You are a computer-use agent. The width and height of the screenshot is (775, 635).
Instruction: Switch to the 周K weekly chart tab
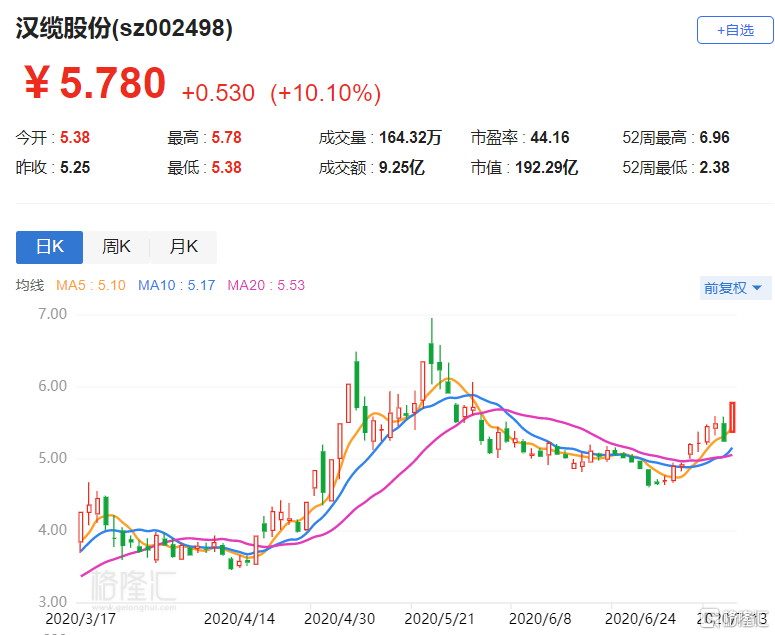click(116, 247)
